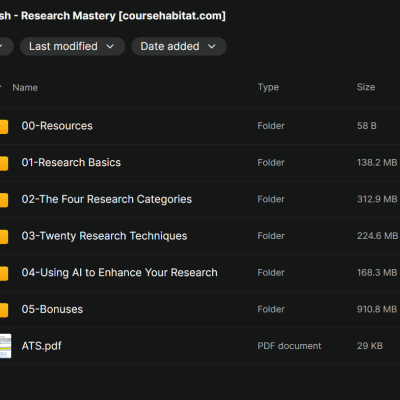Click the 168.3 MB size value
The height and width of the screenshot is (400, 400).
pyautogui.click(x=377, y=273)
